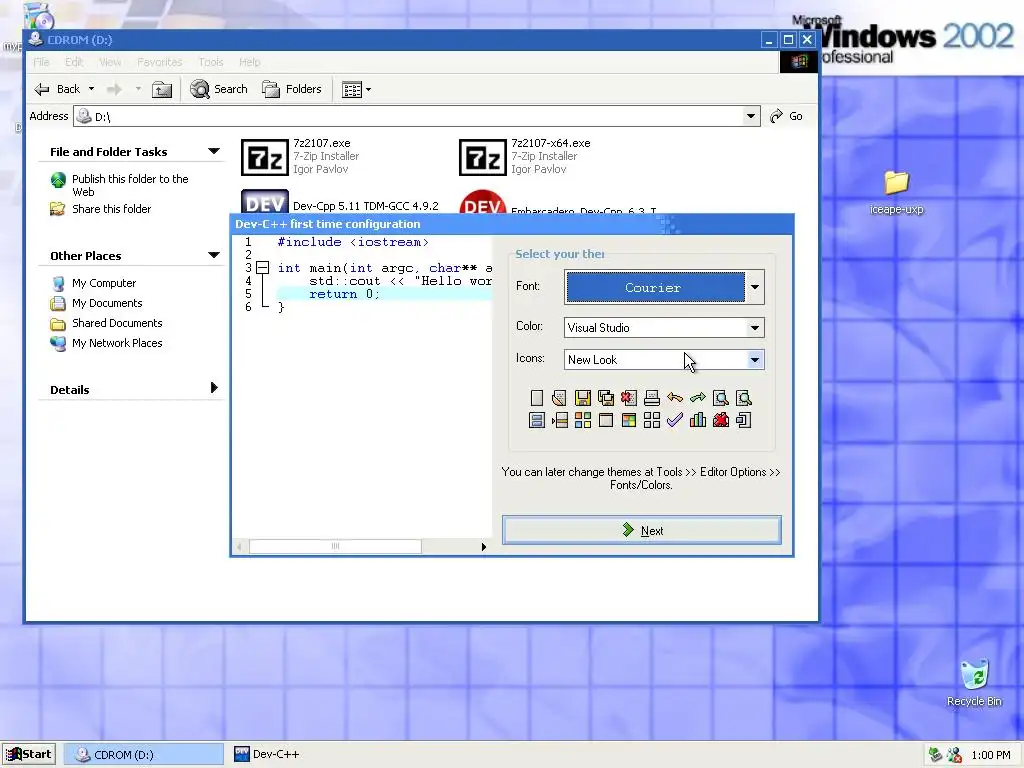Image resolution: width=1024 pixels, height=768 pixels.
Task: Click the four grey squares Rebuild All icon
Action: tap(652, 421)
